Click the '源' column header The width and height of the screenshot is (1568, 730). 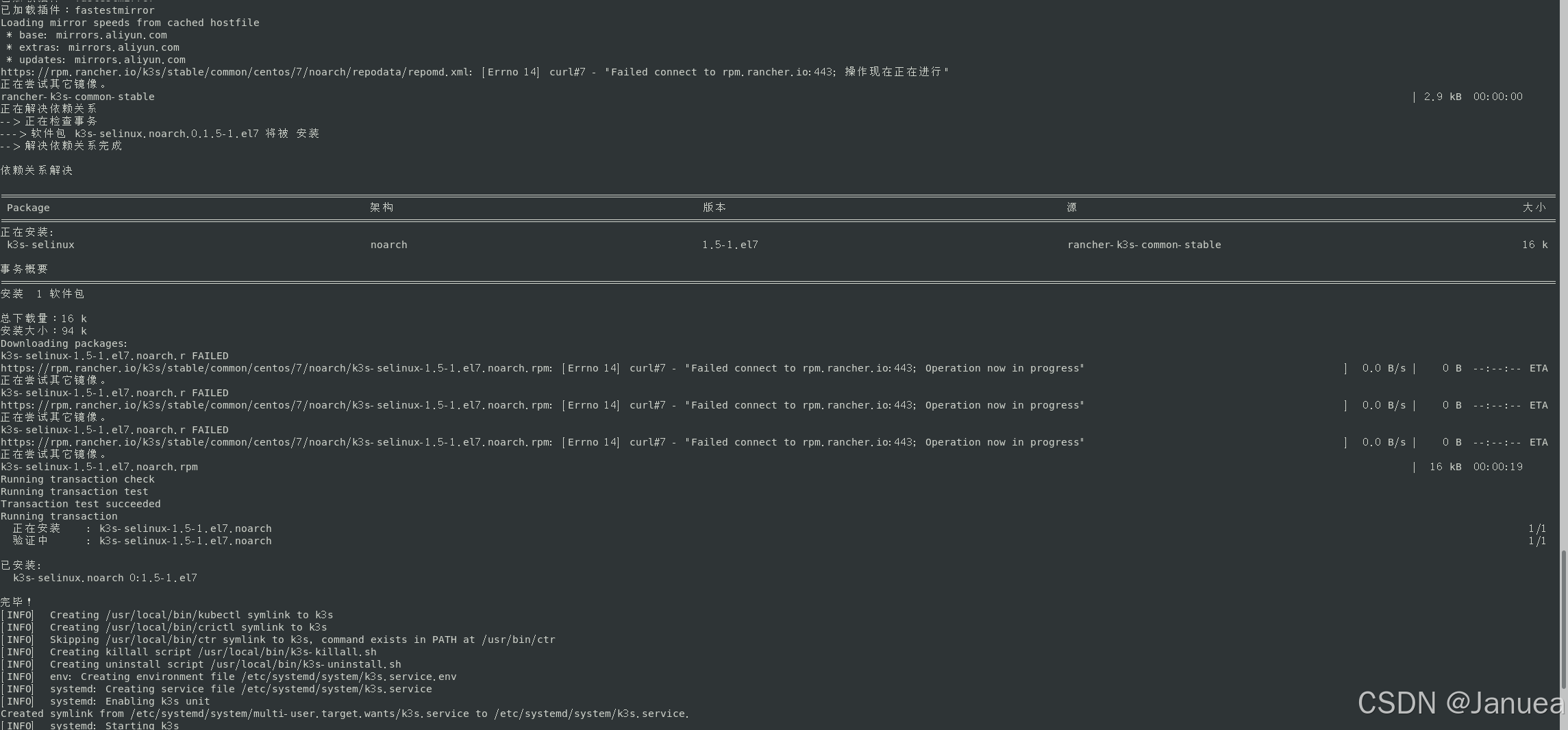coord(1072,208)
